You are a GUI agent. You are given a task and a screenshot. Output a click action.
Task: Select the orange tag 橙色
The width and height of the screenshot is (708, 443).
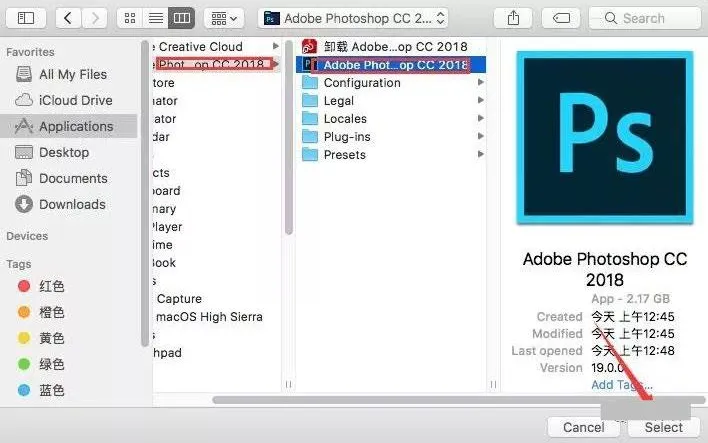[x=42, y=312]
